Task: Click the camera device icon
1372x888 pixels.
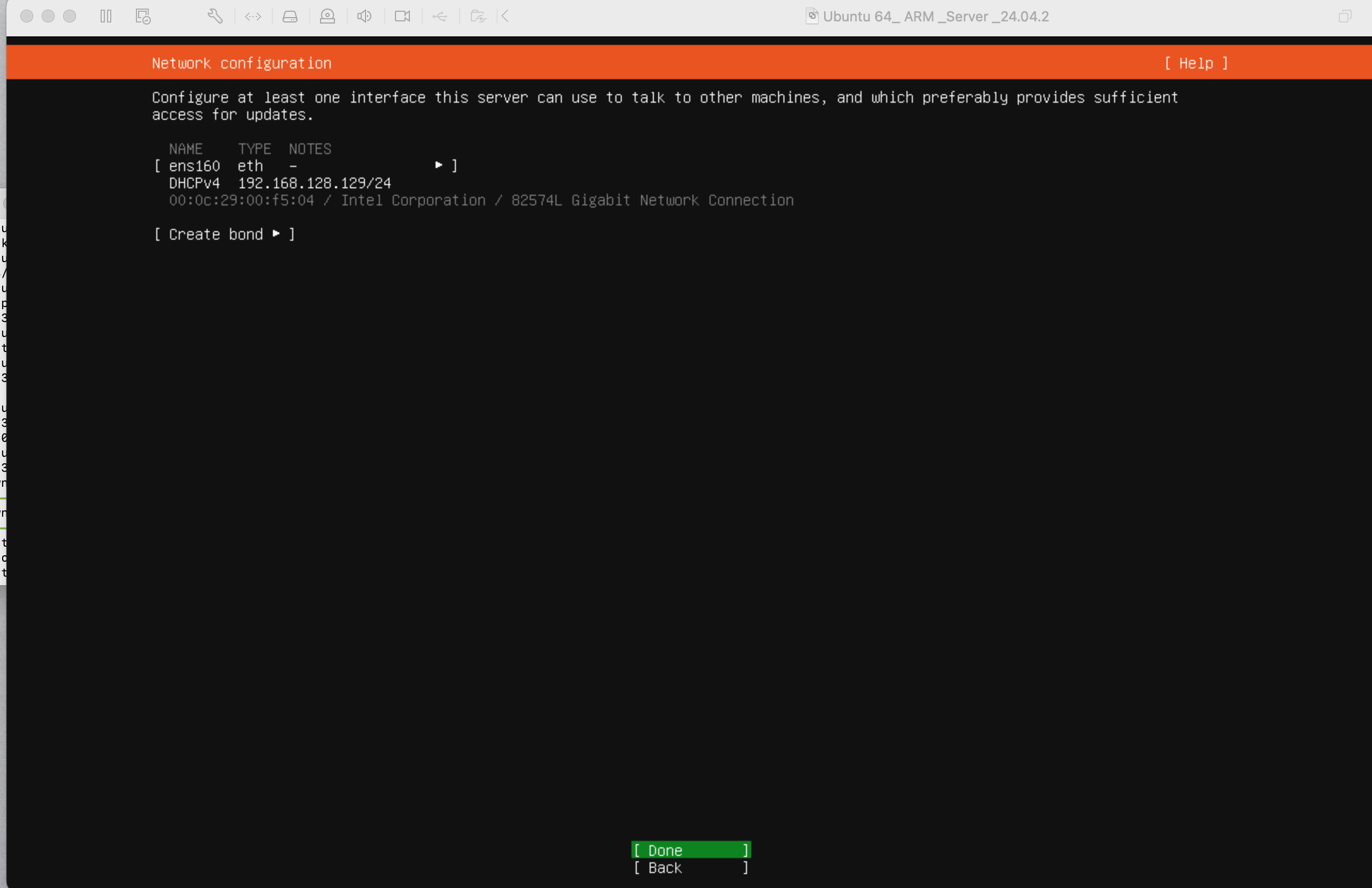Action: 402,16
